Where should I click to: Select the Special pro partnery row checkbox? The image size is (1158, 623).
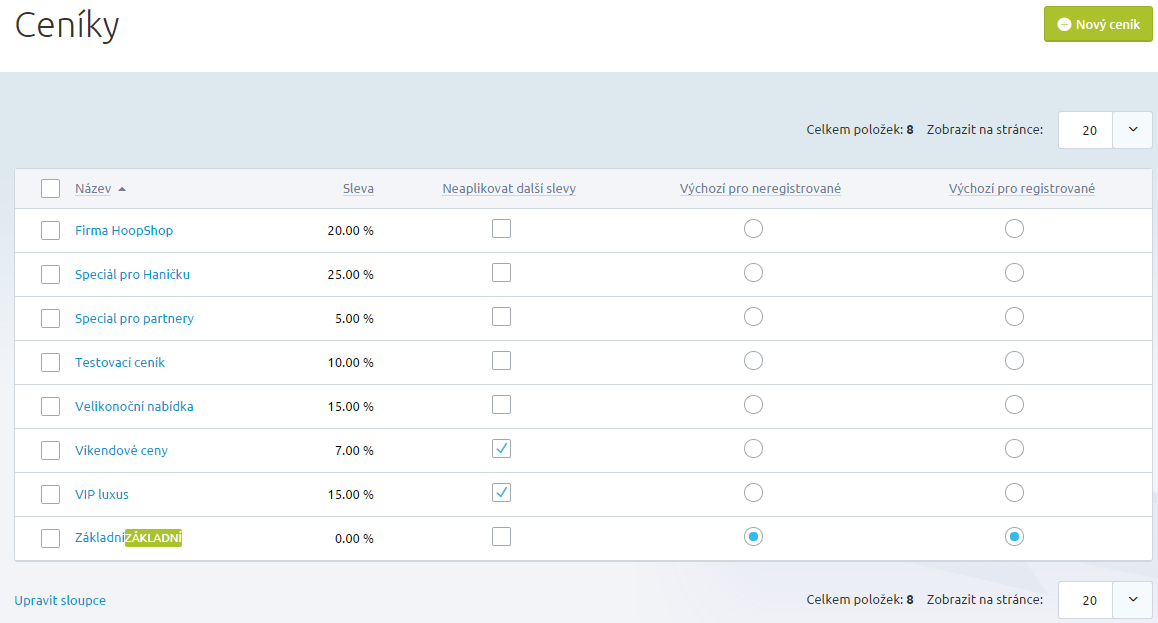50,318
